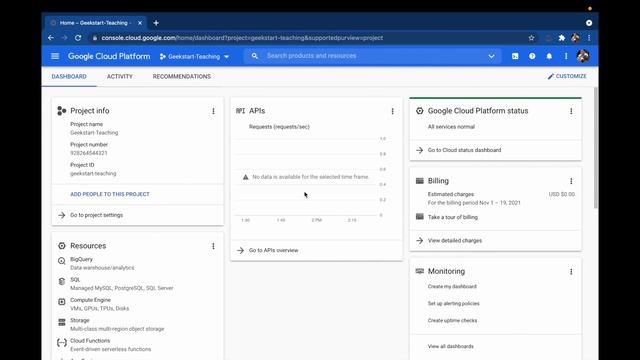
Task: Close the Home – Geekstart-Teaching tab
Action: point(140,23)
